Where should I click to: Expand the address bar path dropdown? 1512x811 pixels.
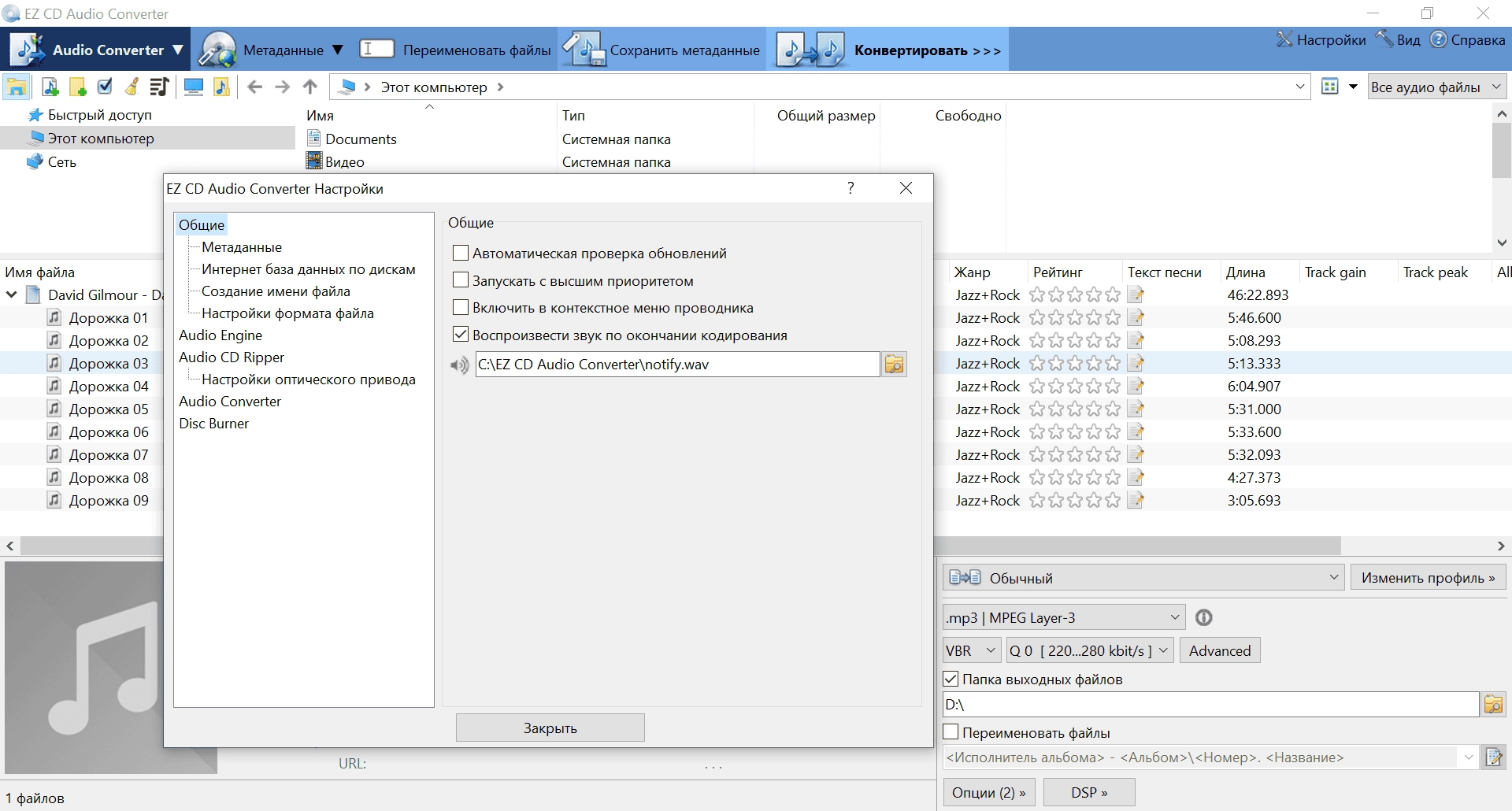coord(1299,87)
